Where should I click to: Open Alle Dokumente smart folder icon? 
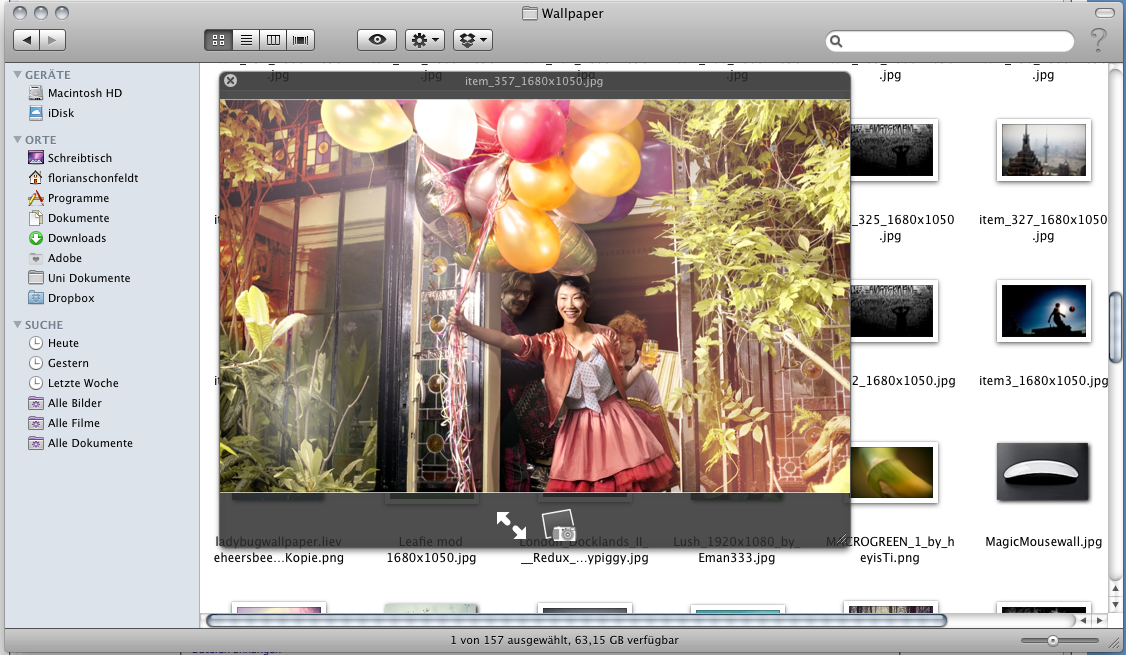click(x=36, y=444)
